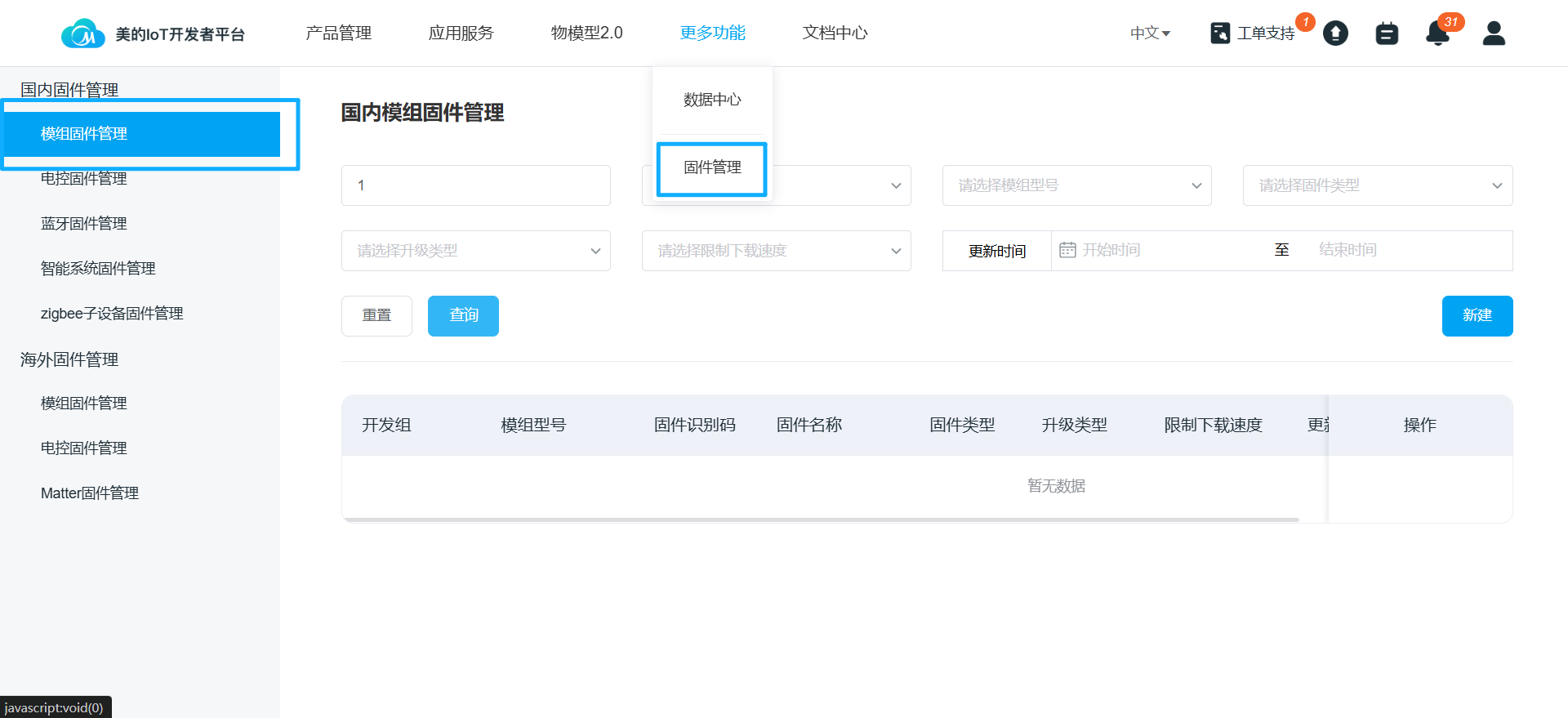Open the 请选择固件类型 dropdown

pos(1377,185)
